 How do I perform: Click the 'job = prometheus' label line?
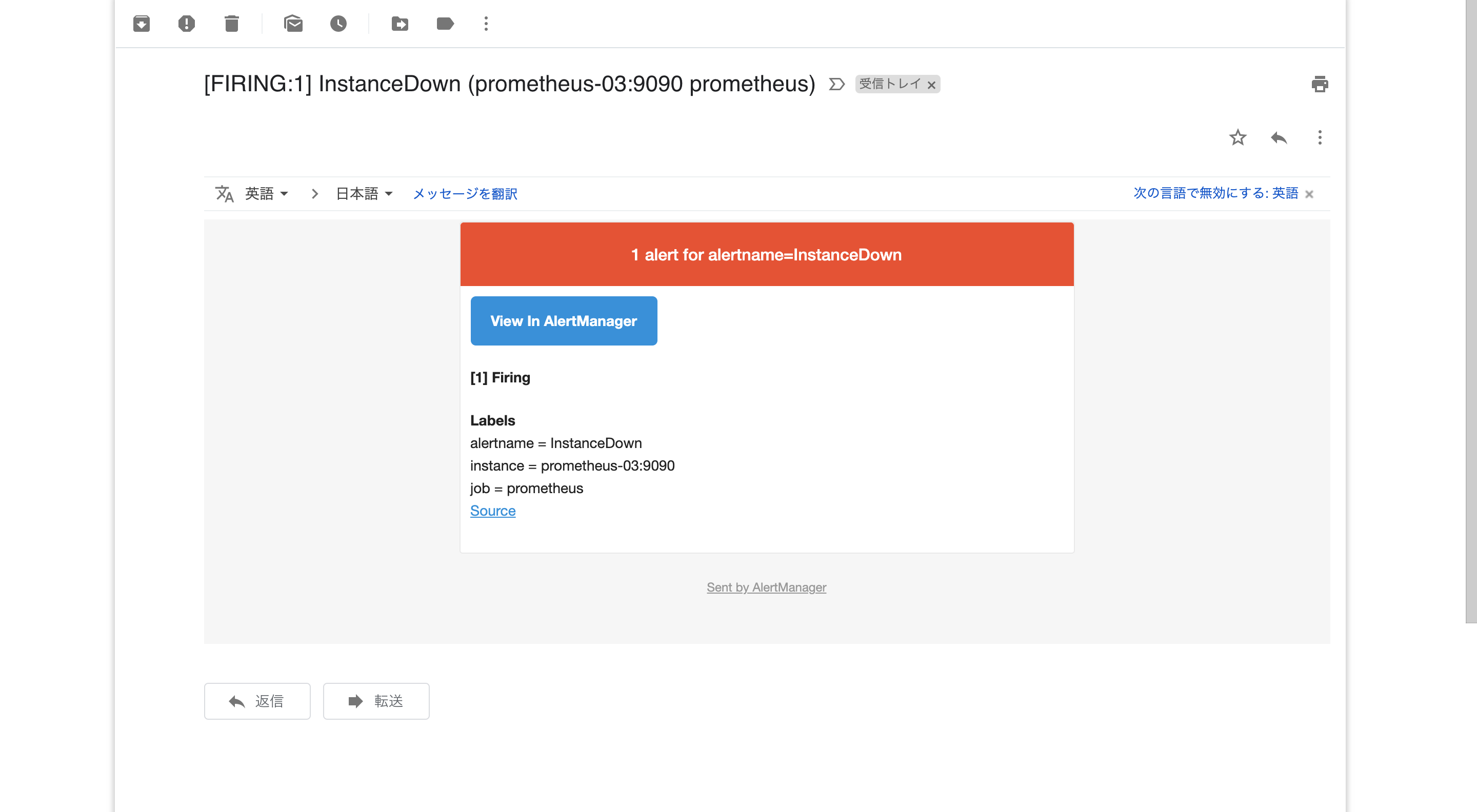(x=526, y=488)
